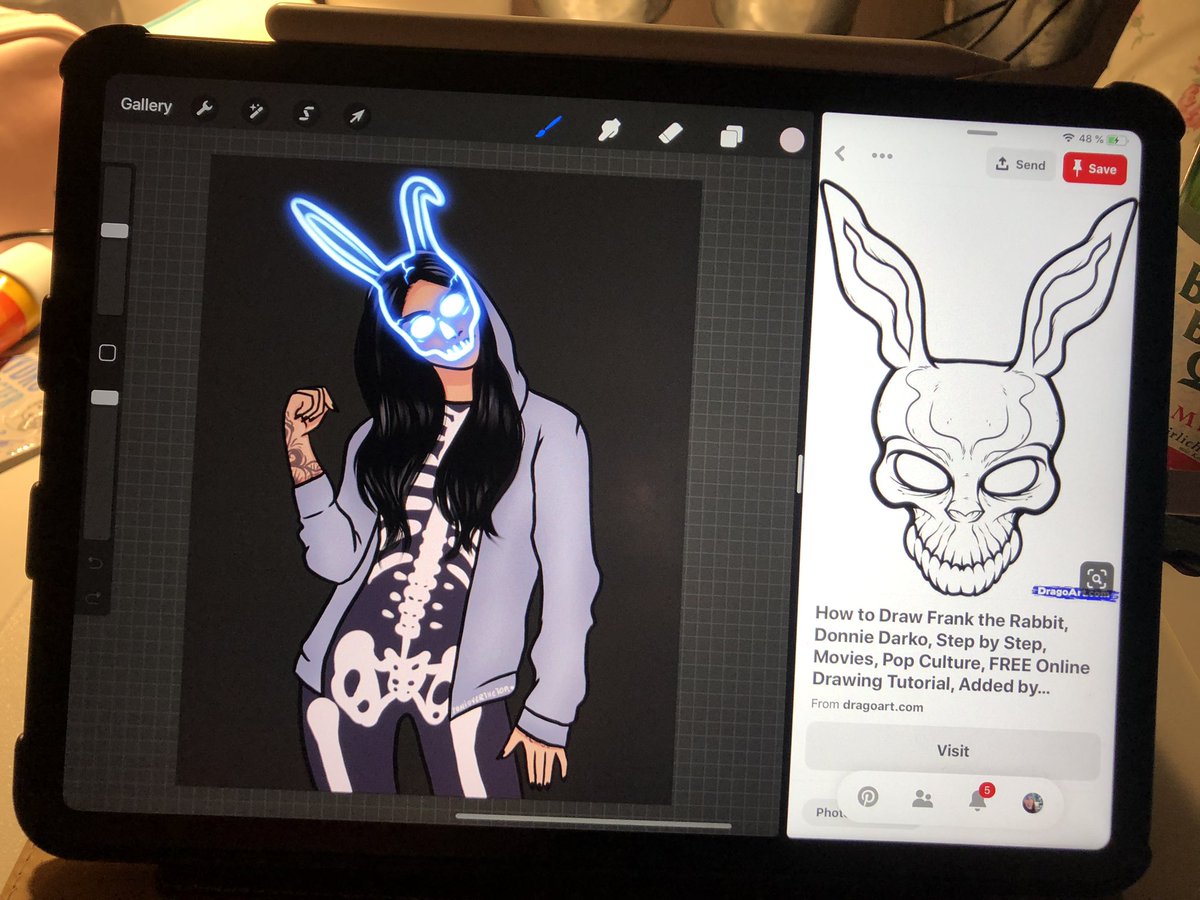
Task: Save the Frank the Rabbit pin
Action: pyautogui.click(x=1095, y=169)
